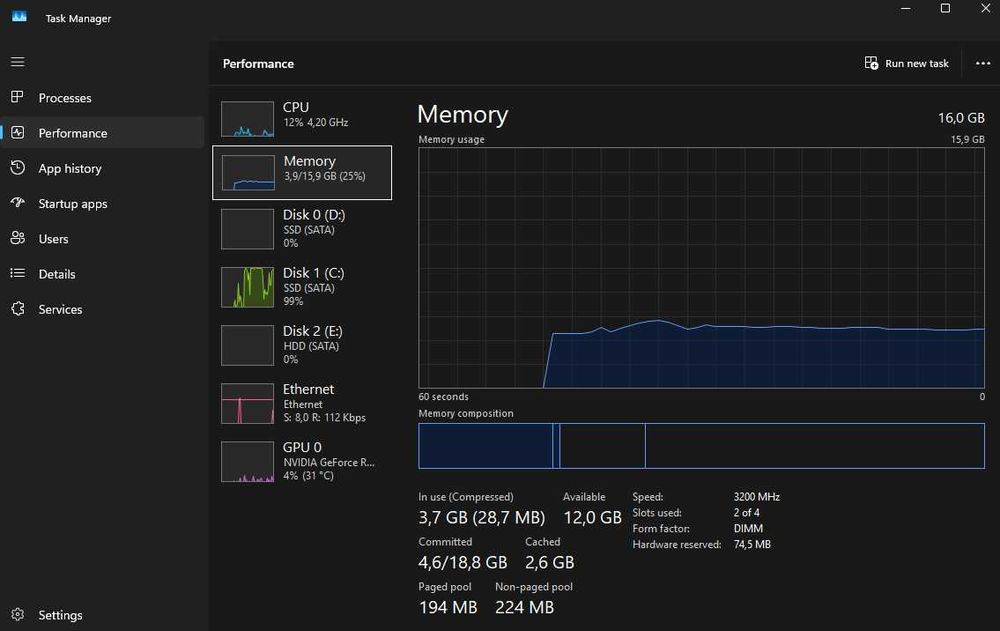Viewport: 1000px width, 631px height.
Task: Click the Run new task button
Action: [906, 63]
